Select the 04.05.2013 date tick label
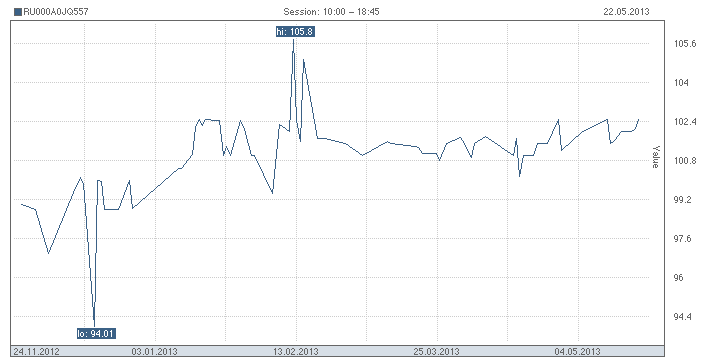 click(577, 352)
